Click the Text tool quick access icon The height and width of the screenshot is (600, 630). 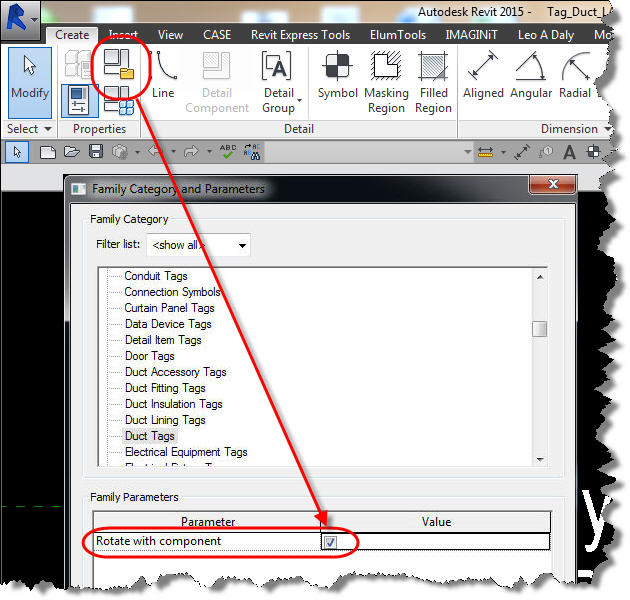[x=569, y=153]
